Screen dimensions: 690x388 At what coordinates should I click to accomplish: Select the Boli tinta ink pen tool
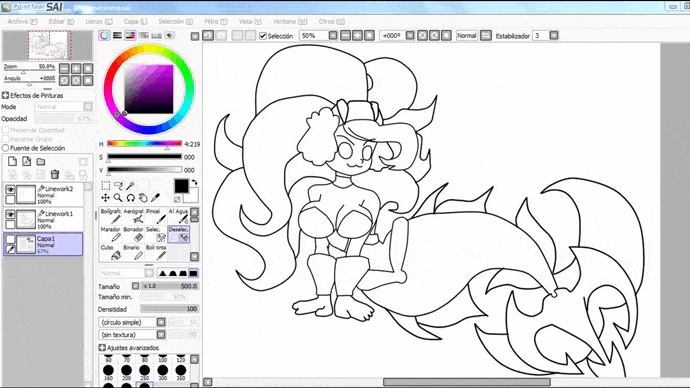click(156, 252)
